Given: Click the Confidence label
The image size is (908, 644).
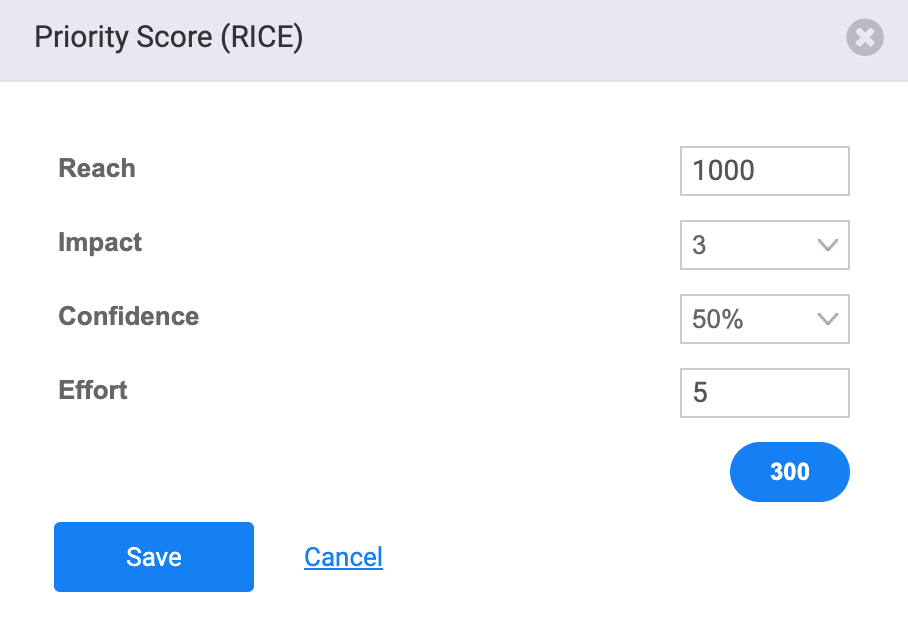Looking at the screenshot, I should click(x=129, y=316).
